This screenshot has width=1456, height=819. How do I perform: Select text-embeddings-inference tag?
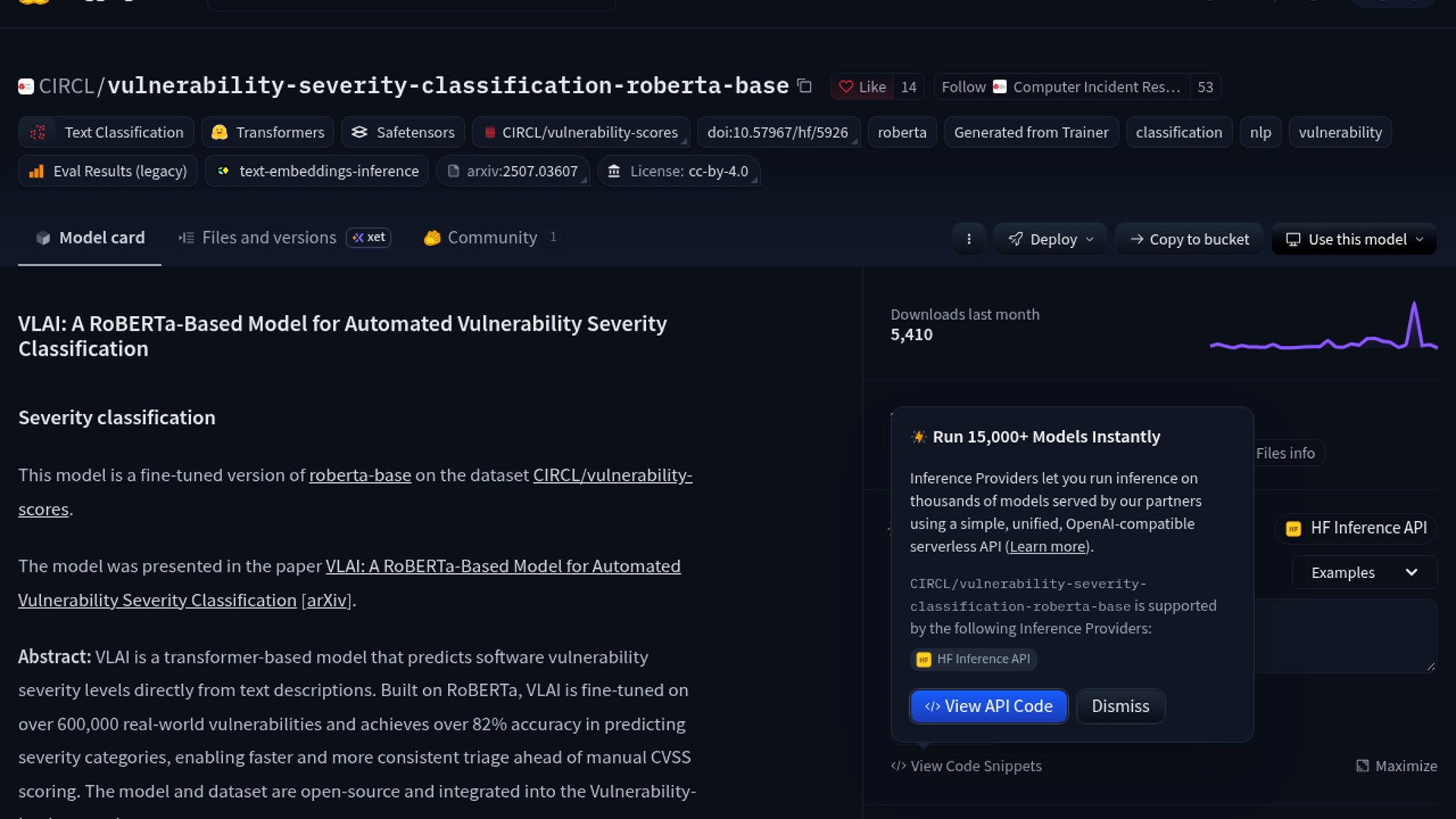[x=316, y=171]
